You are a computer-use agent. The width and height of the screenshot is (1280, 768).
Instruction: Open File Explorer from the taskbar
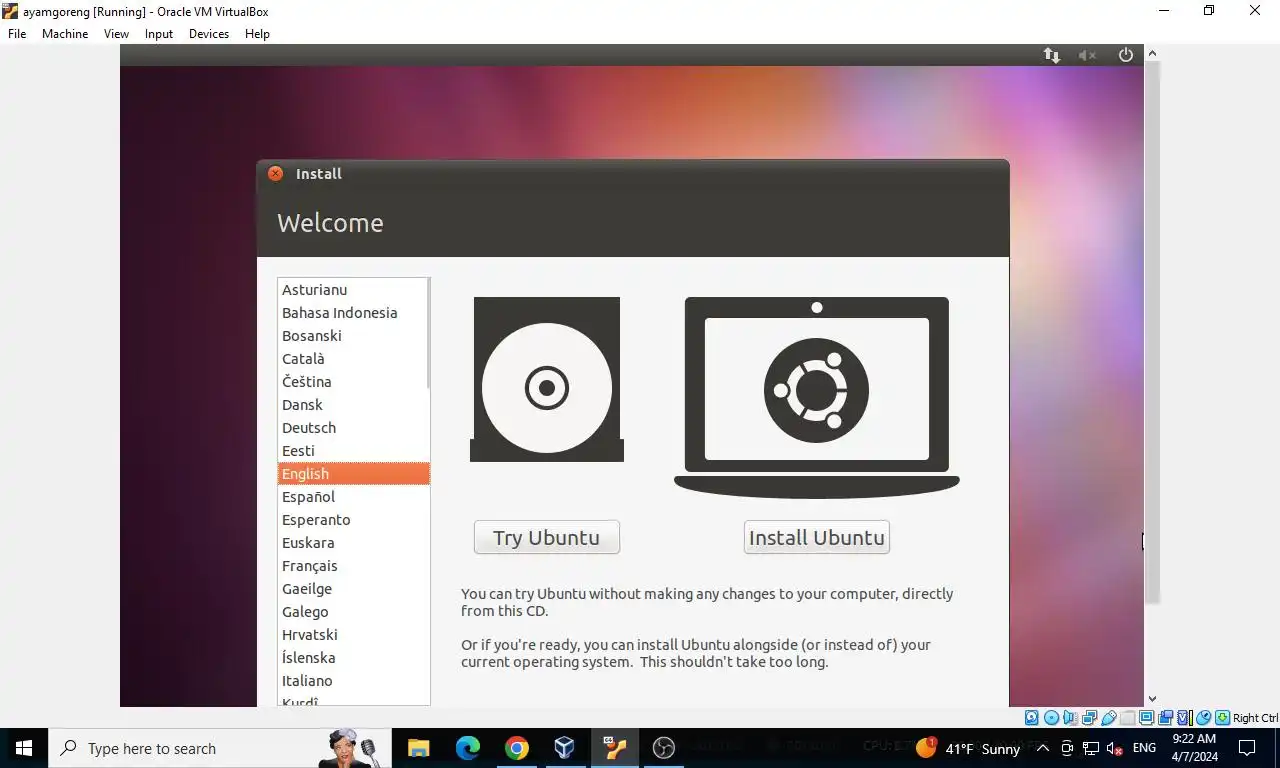coord(418,748)
